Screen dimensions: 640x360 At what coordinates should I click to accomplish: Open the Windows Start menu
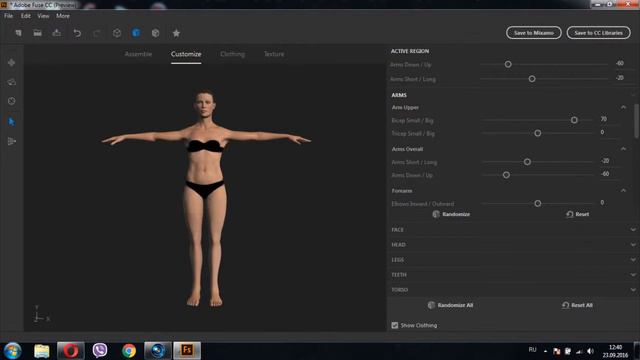click(x=13, y=351)
